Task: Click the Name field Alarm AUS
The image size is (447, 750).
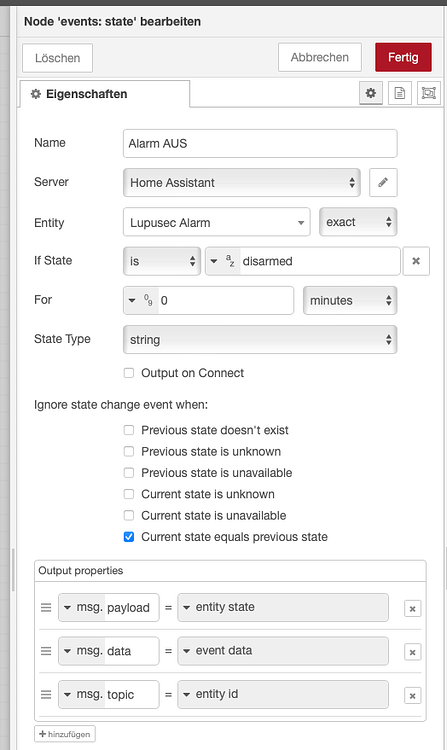Action: (x=260, y=143)
